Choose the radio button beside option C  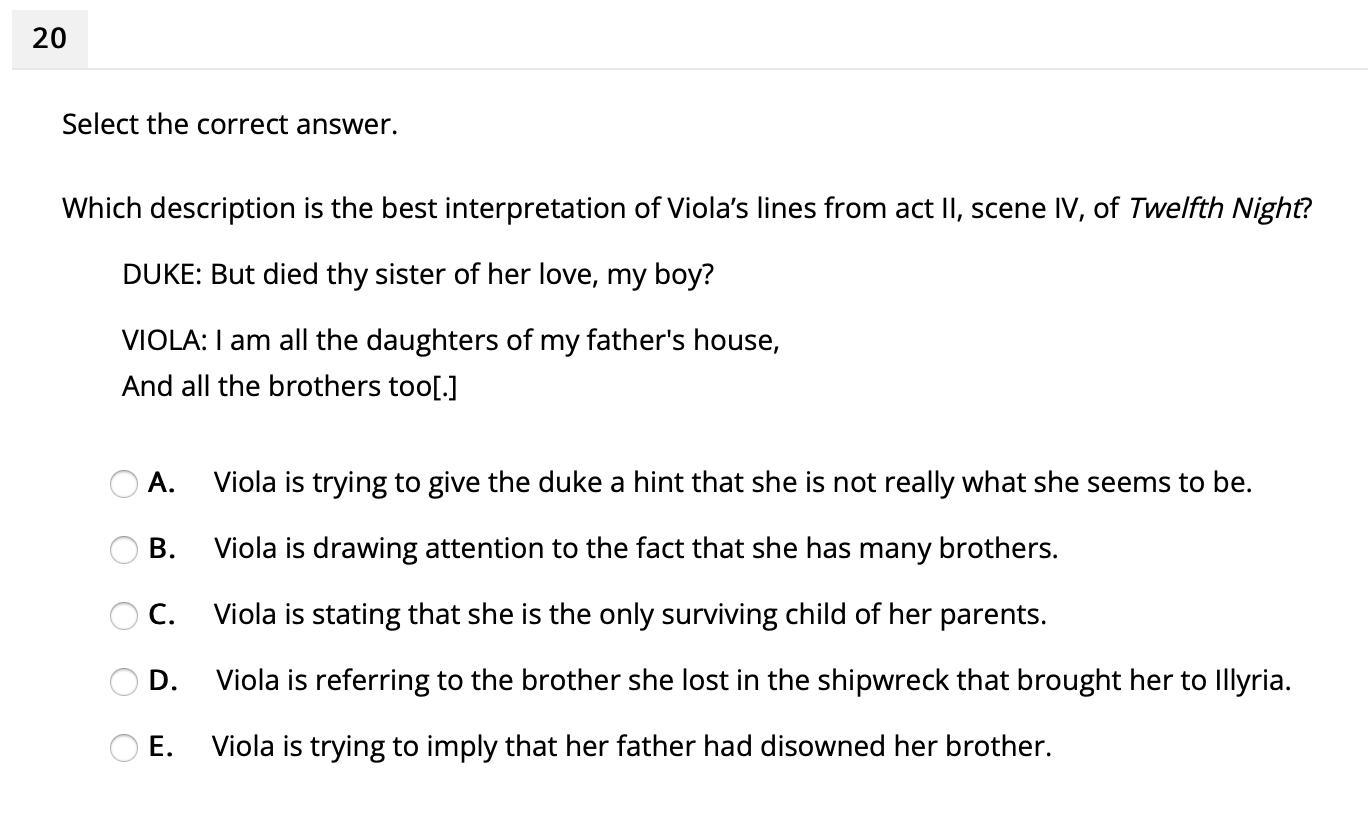click(124, 616)
